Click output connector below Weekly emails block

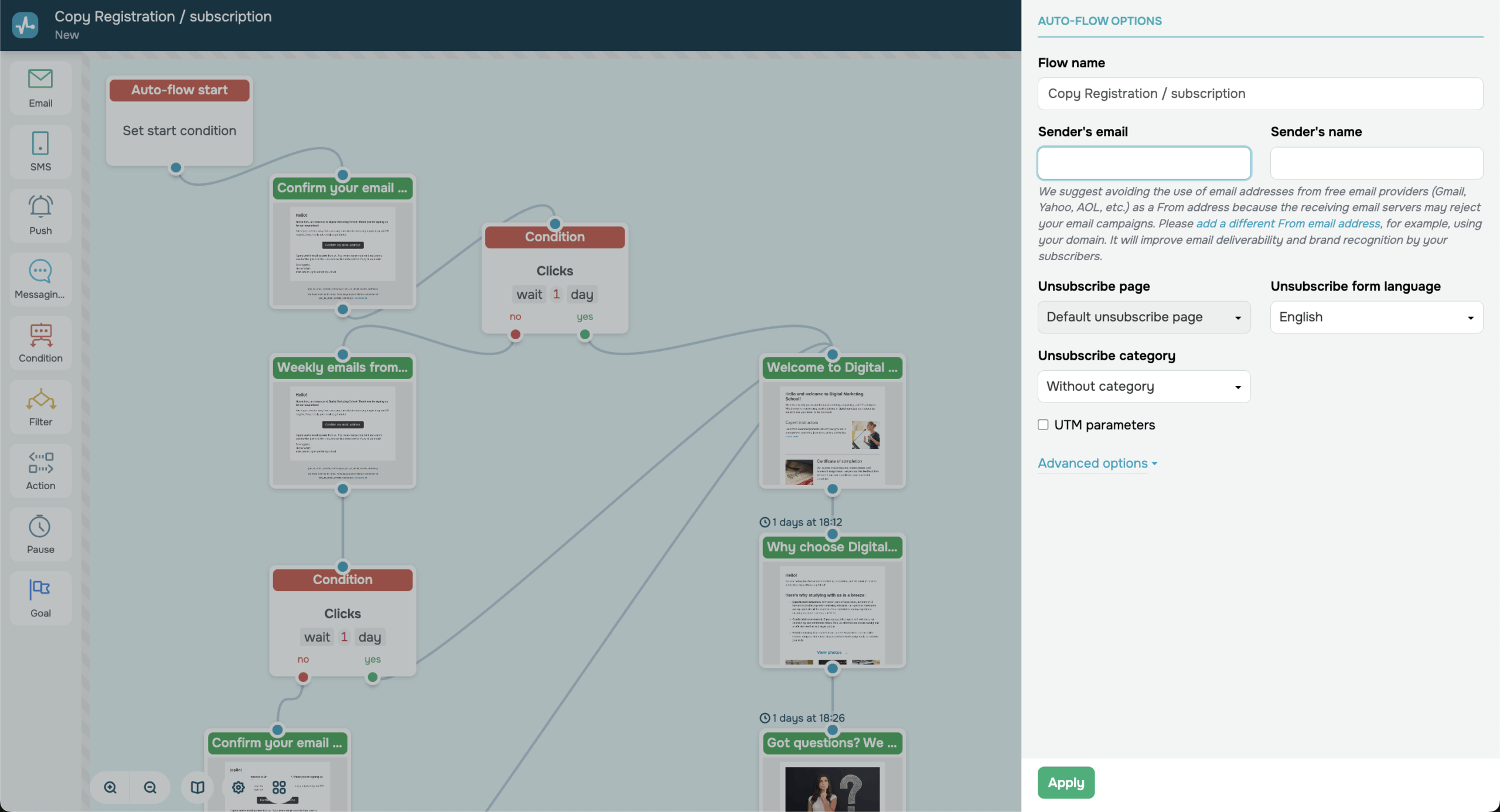[343, 489]
